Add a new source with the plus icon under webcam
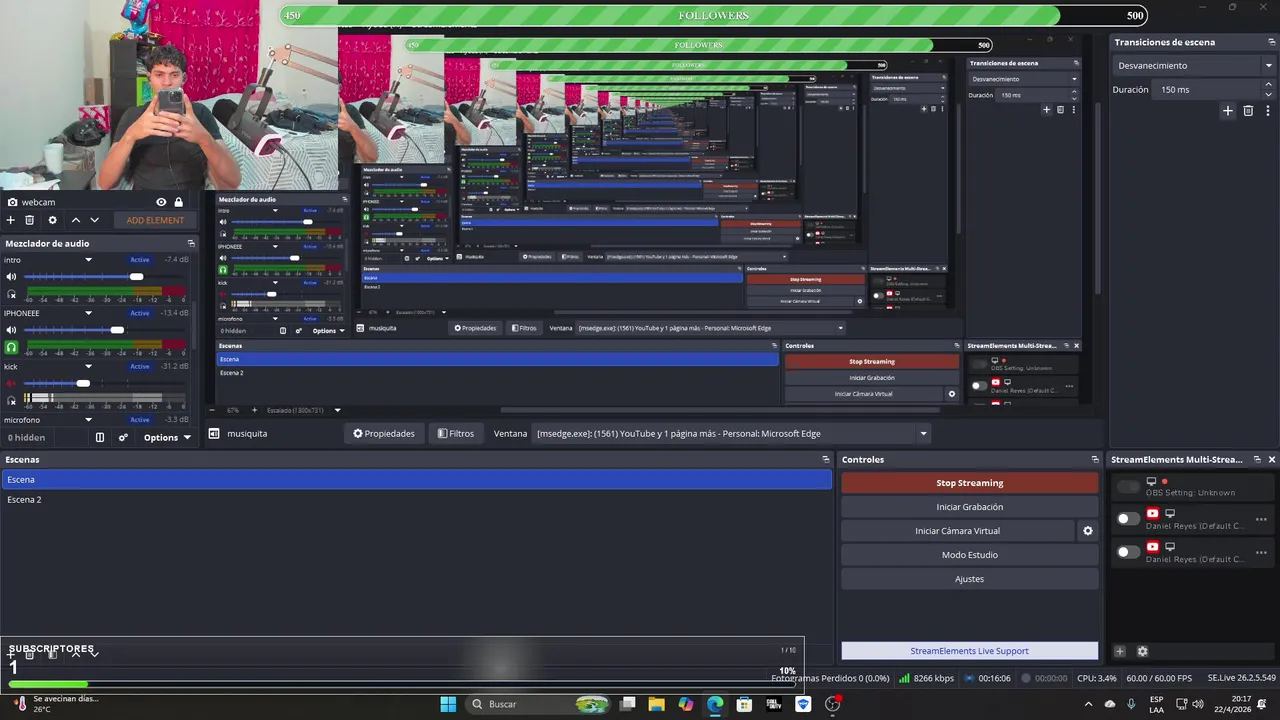 10,220
